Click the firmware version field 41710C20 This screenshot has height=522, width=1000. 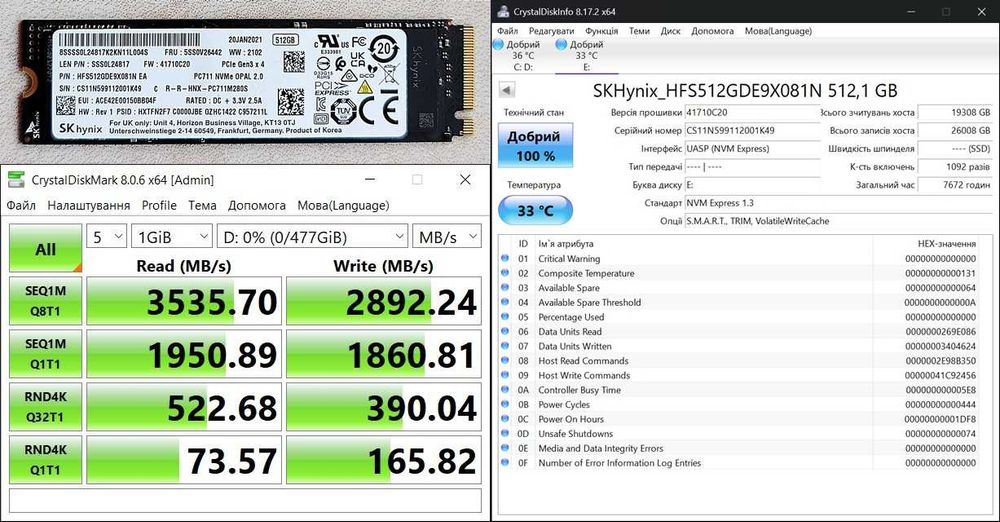[752, 112]
